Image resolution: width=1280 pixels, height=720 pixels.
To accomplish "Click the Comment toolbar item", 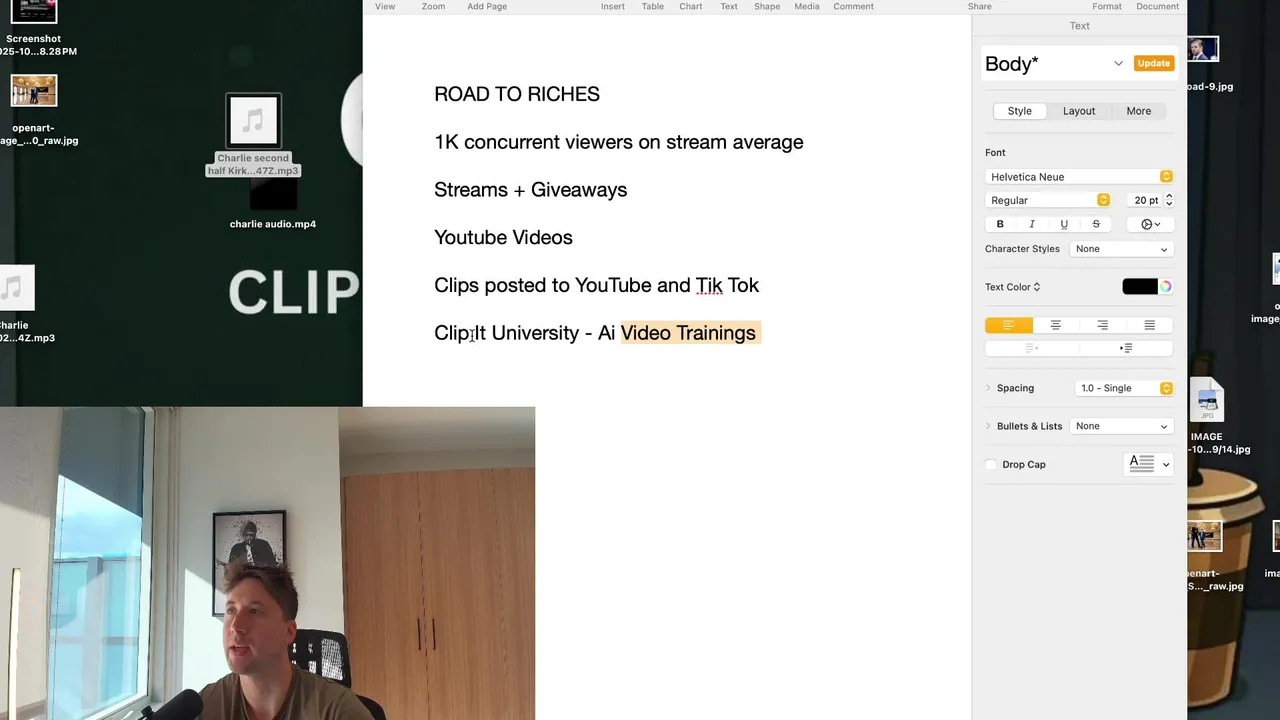I will 853,6.
